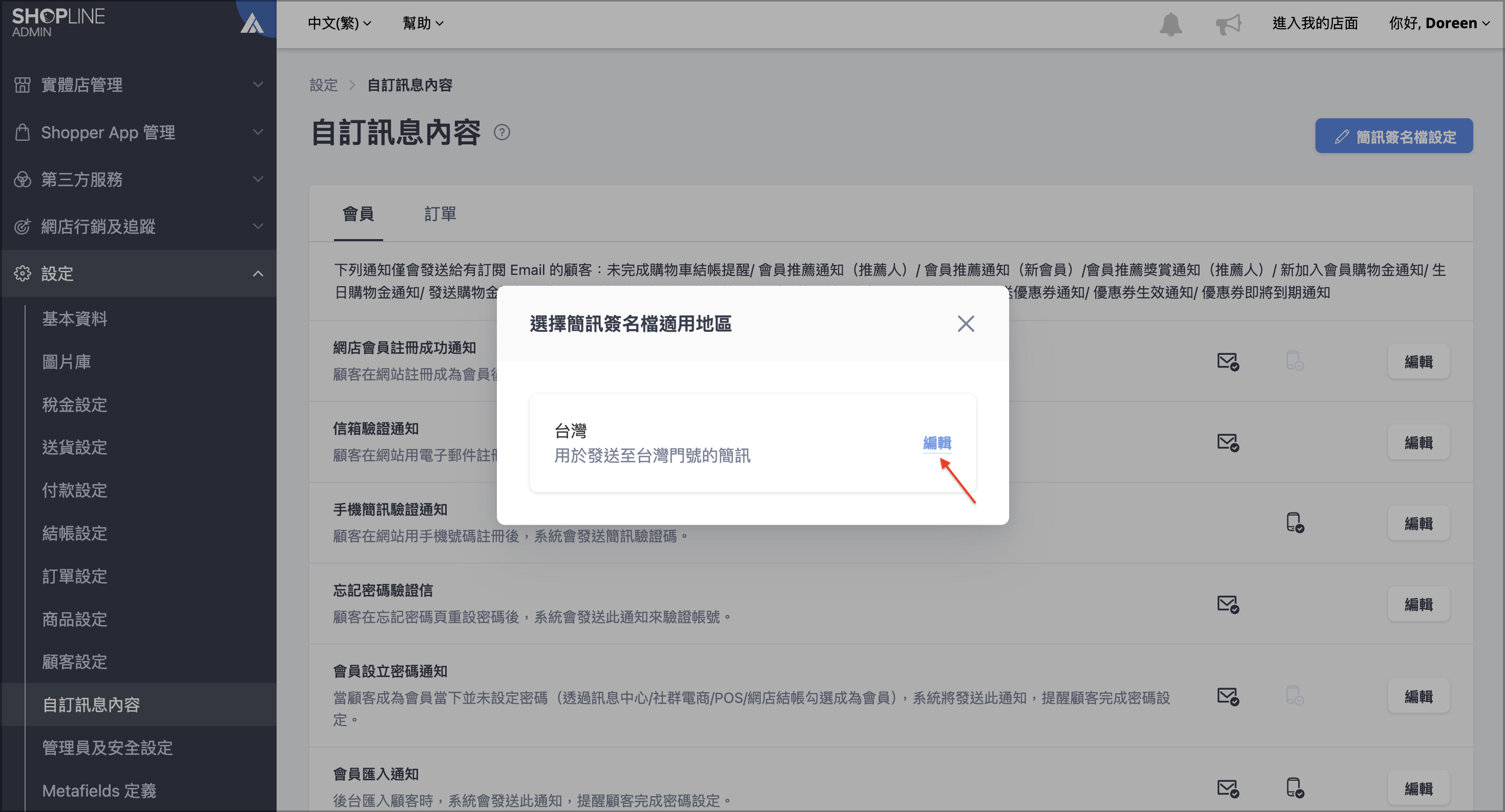Open the 中文(繁) language dropdown

tap(340, 24)
